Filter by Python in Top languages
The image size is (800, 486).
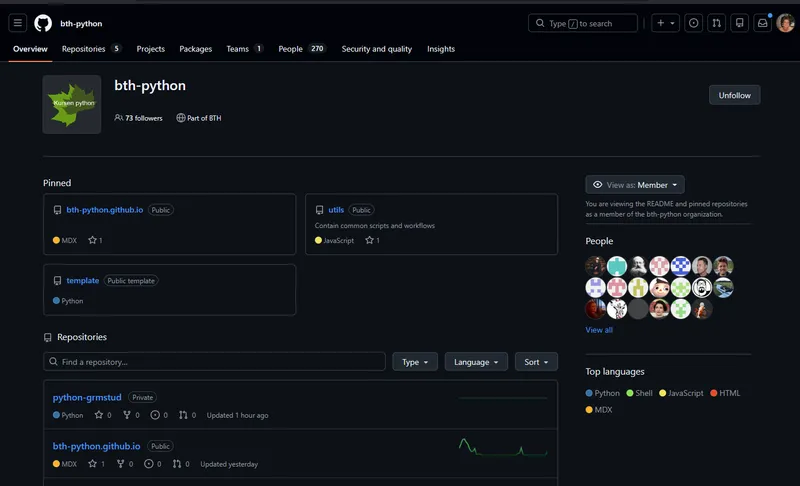click(x=603, y=393)
